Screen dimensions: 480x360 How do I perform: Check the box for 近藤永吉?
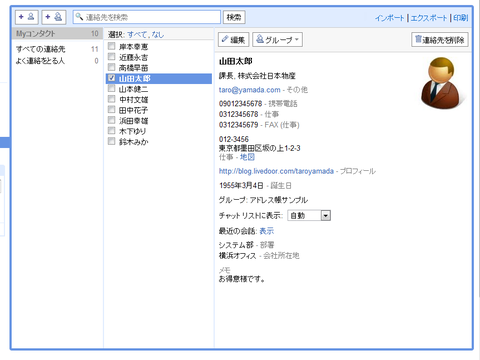coord(111,57)
